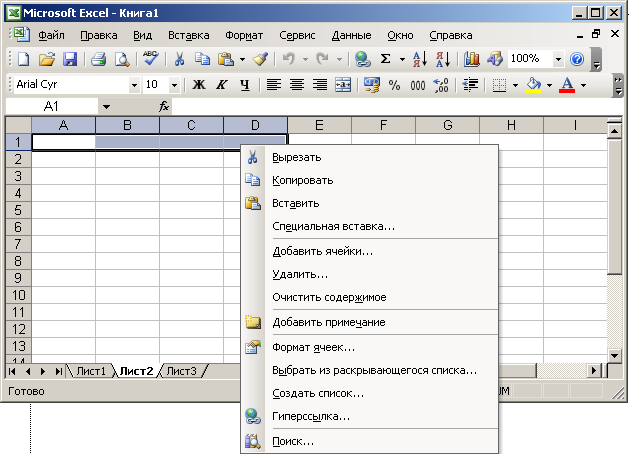This screenshot has height=454, width=629.
Task: Open the Arial Cyr font name dropdown
Action: click(x=134, y=85)
